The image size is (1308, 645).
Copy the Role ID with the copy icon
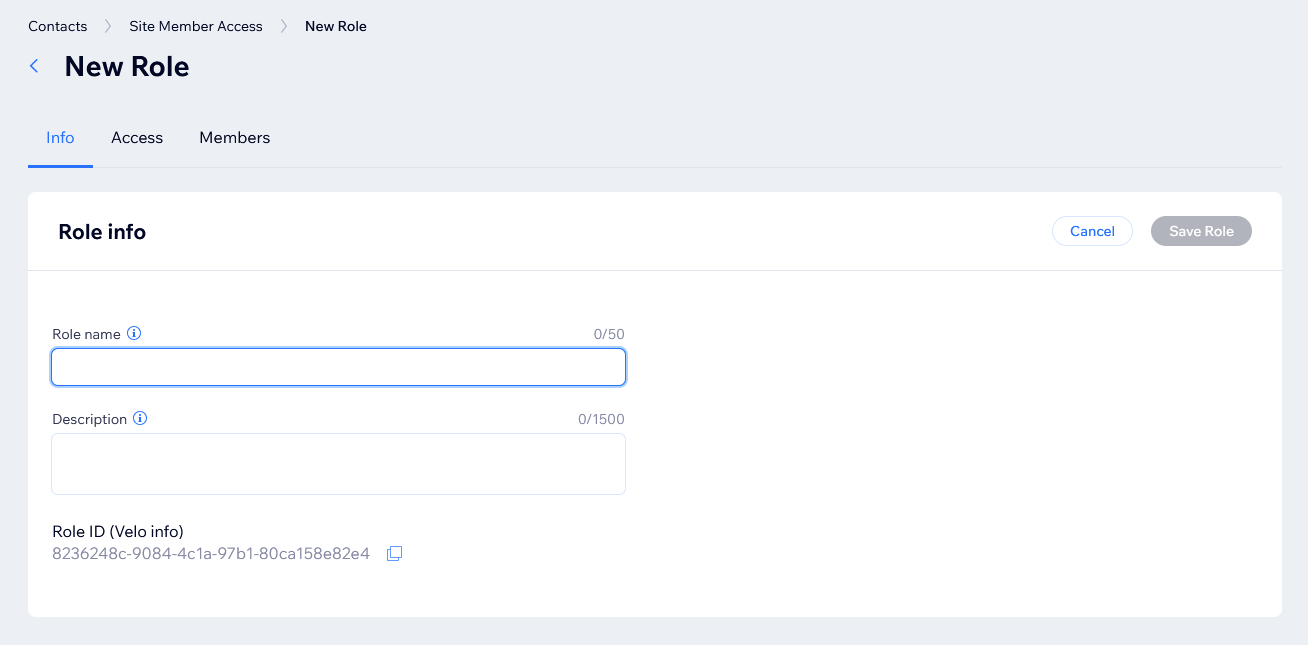pos(394,554)
